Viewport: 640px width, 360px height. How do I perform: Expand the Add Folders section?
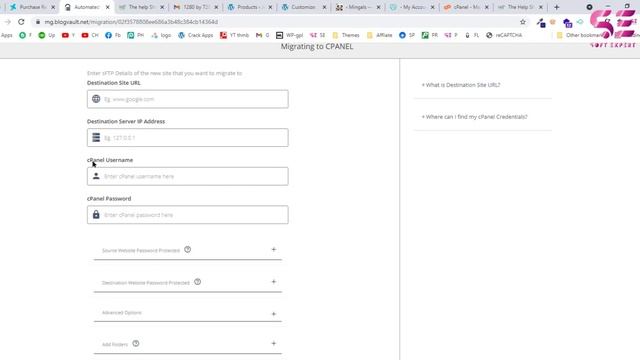point(188,344)
